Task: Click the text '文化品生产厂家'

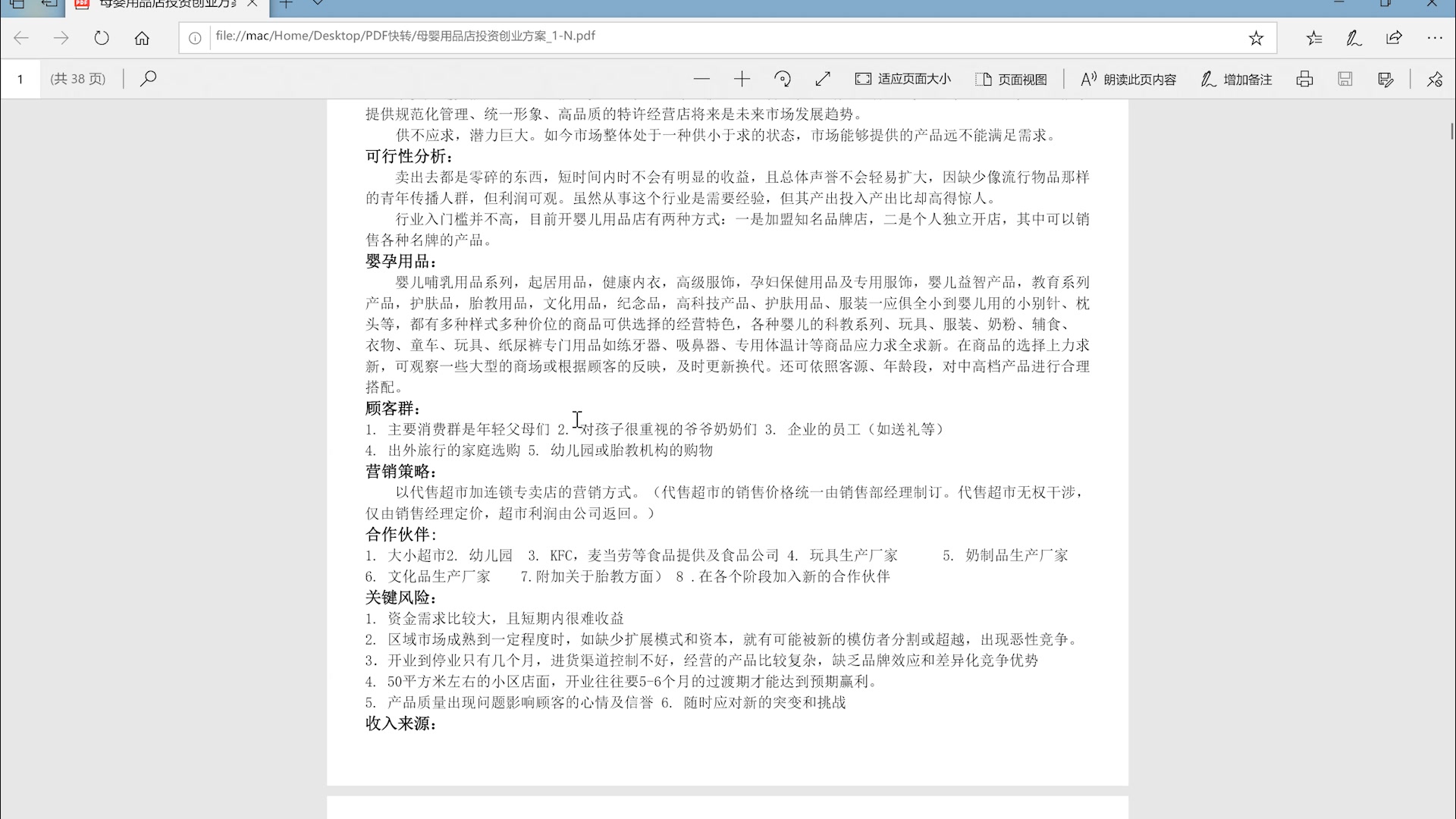Action: point(439,576)
